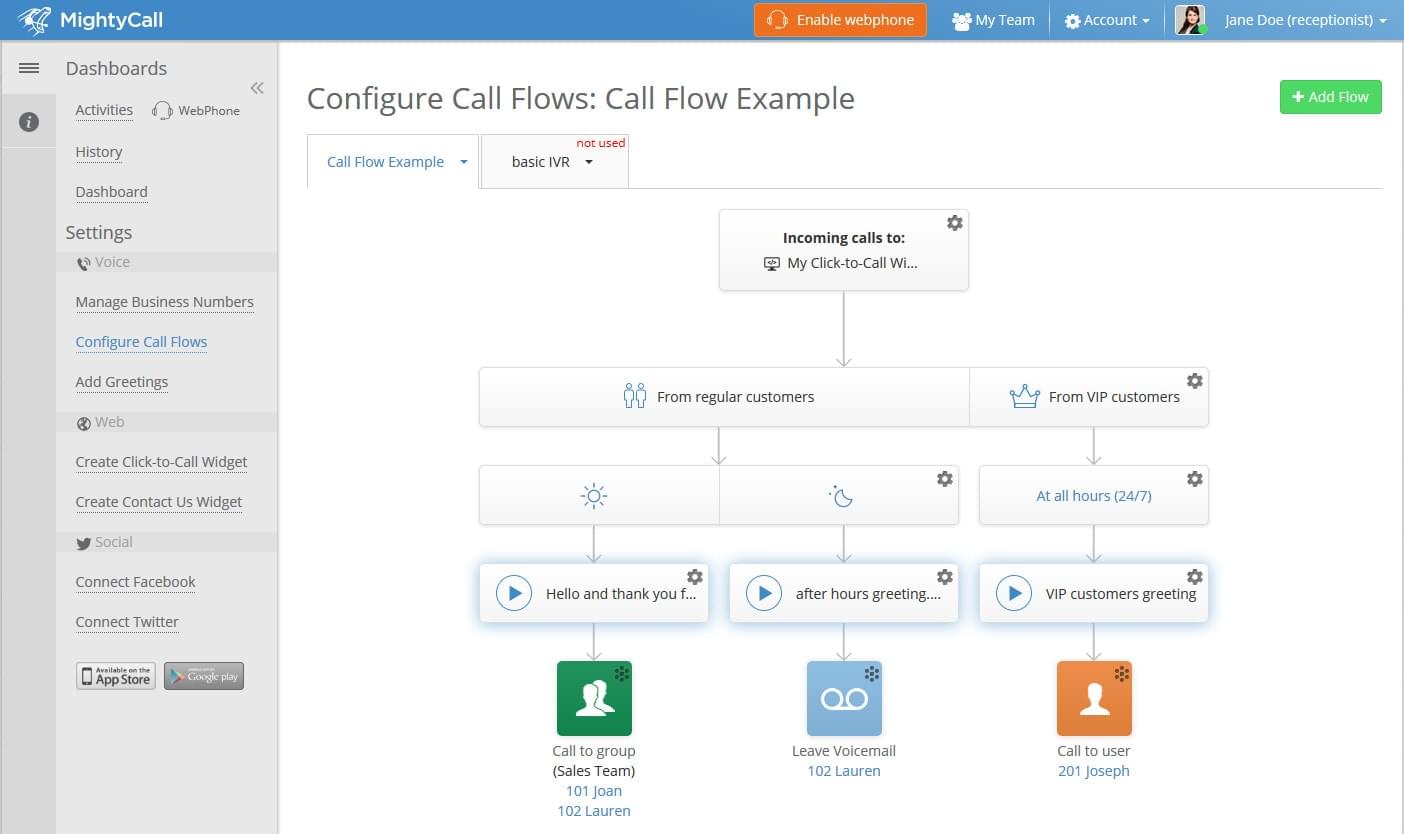Viewport: 1404px width, 834px height.
Task: Open the My Team menu
Action: (993, 20)
